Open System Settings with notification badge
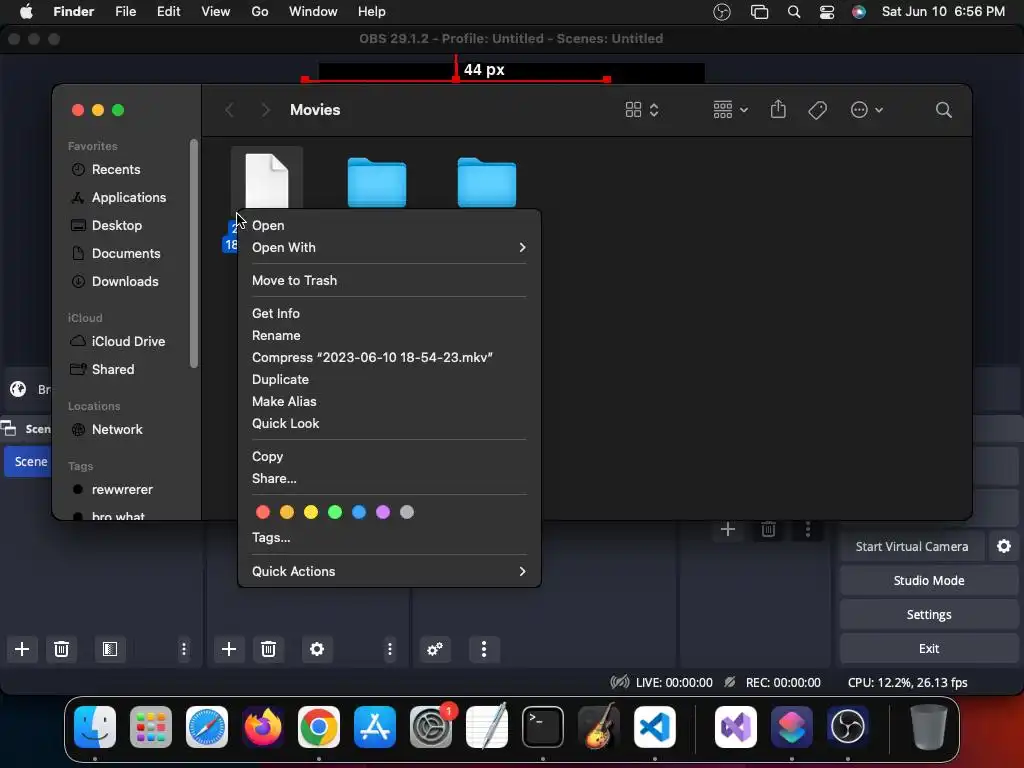 (x=431, y=727)
